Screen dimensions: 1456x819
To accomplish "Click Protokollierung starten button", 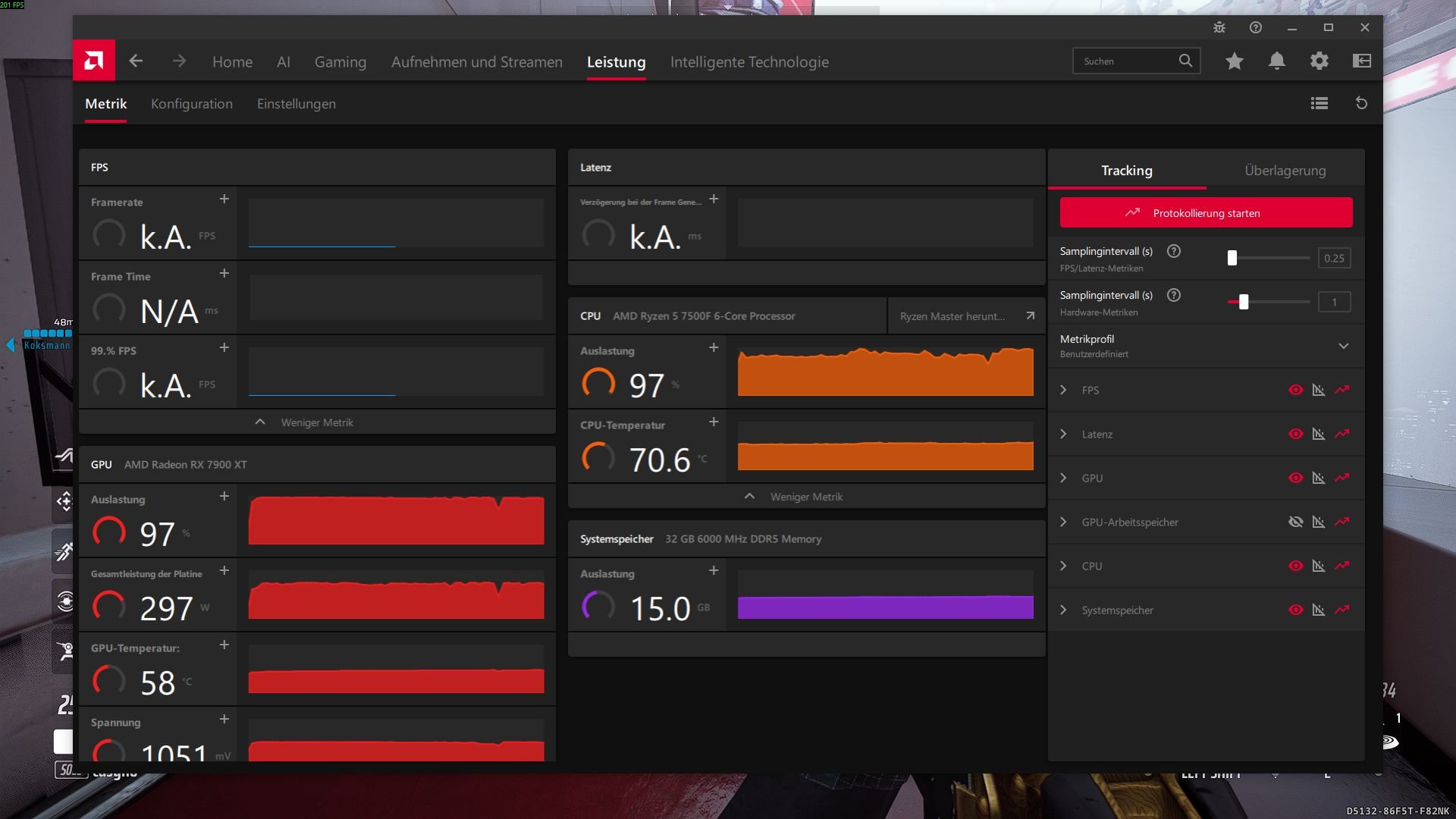I will coord(1206,213).
